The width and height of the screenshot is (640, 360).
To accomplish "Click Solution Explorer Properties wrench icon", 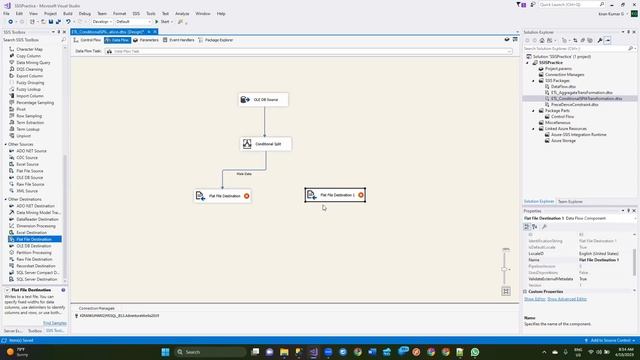I will coord(600,40).
